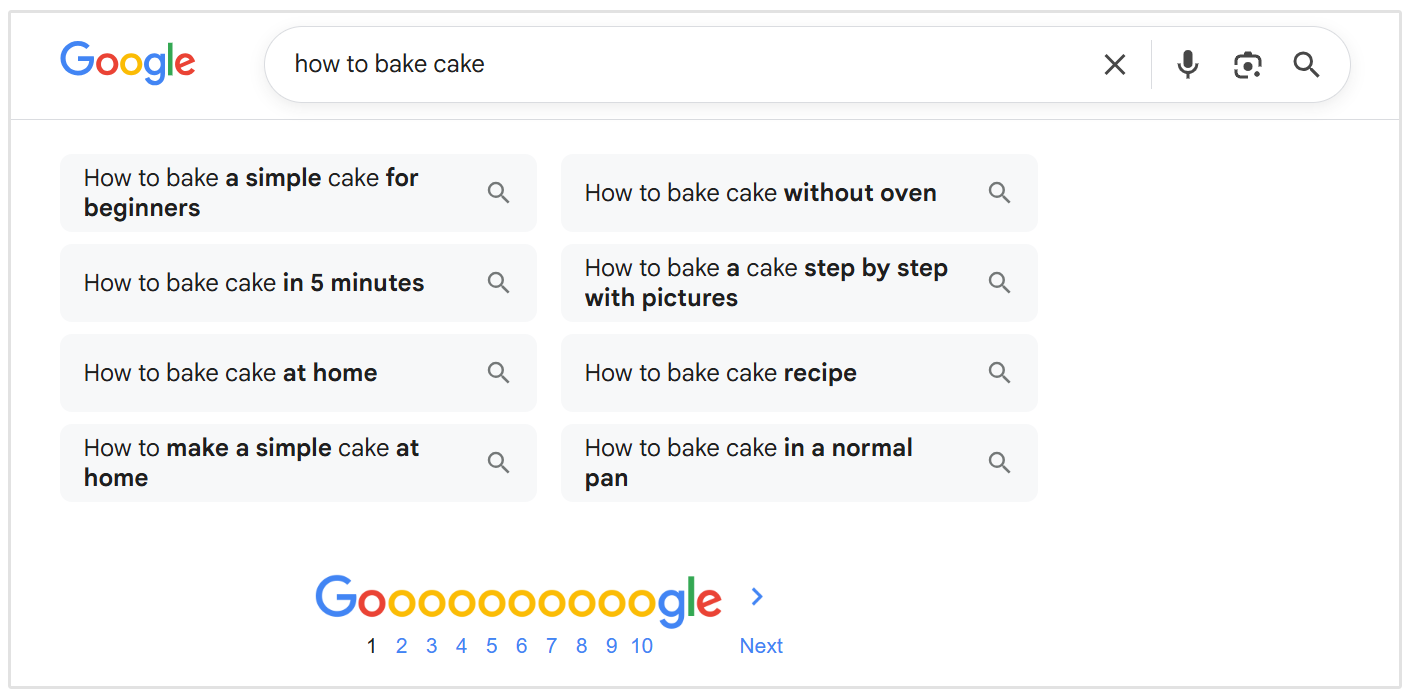Open 'How to make a simple cake at home' suggestion

pyautogui.click(x=251, y=462)
